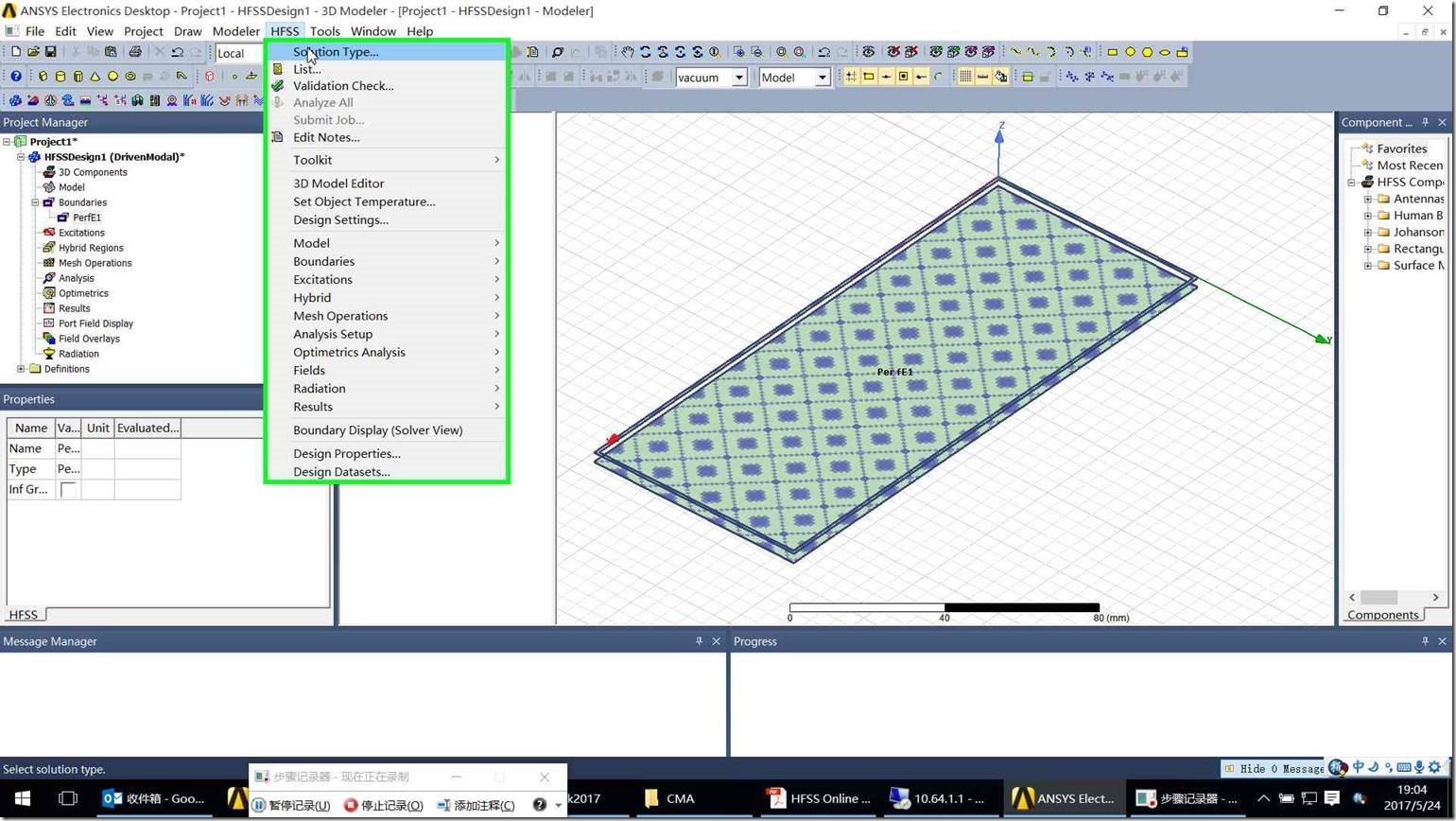The image size is (1456, 821).
Task: Open the Local coordinate system dropdown
Action: click(x=239, y=53)
